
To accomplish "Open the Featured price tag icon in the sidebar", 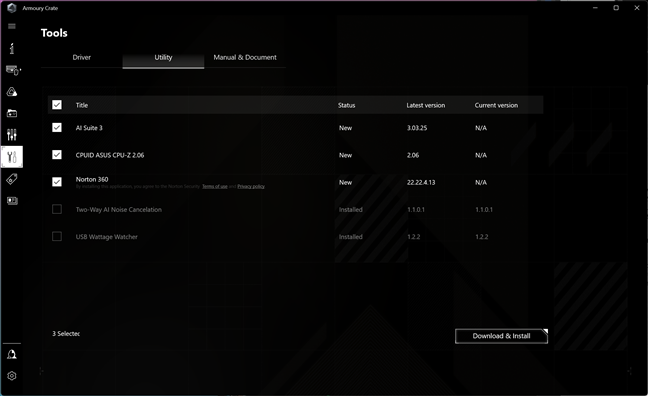I will [x=12, y=179].
